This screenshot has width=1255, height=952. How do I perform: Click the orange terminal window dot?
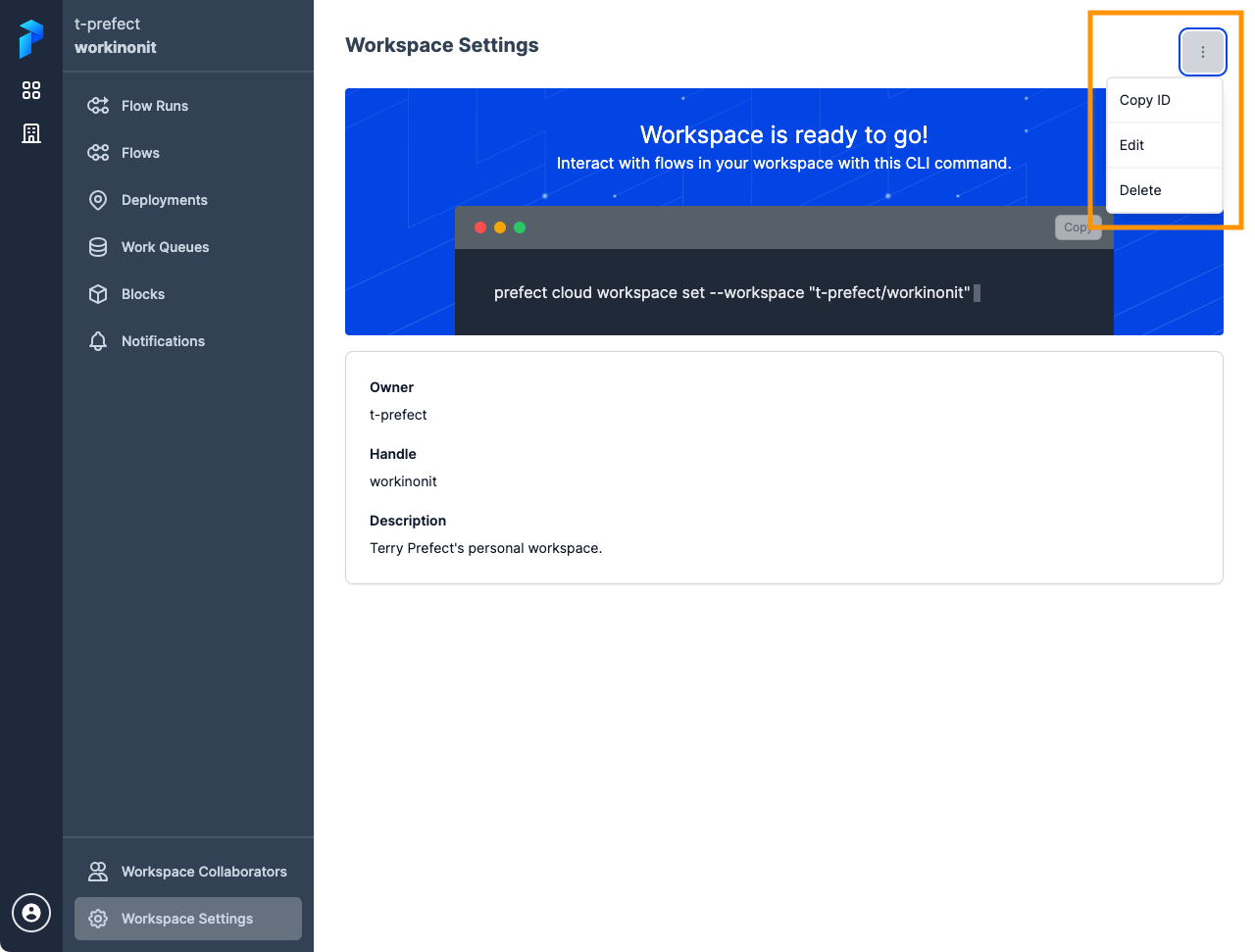500,227
